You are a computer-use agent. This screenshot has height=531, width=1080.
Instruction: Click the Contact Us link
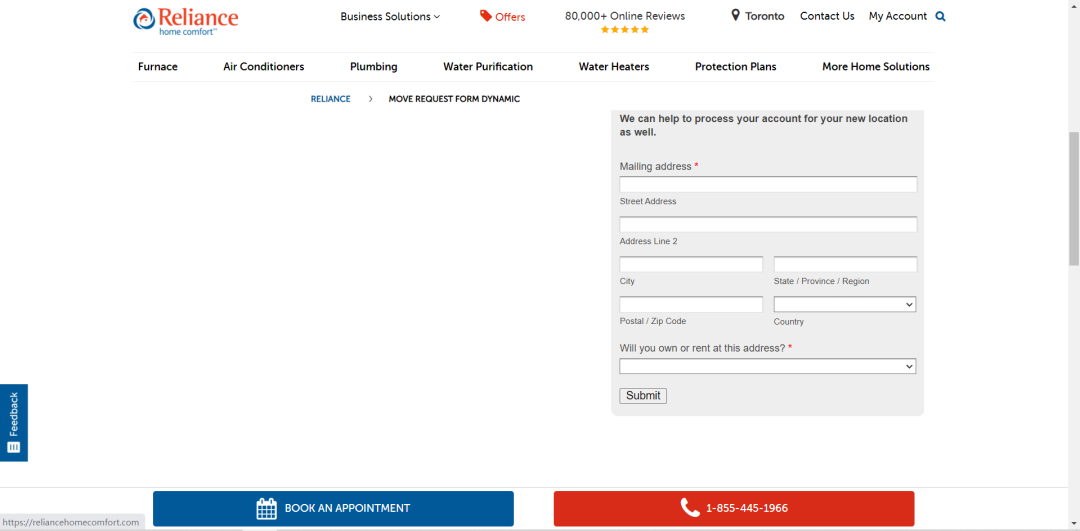[827, 16]
